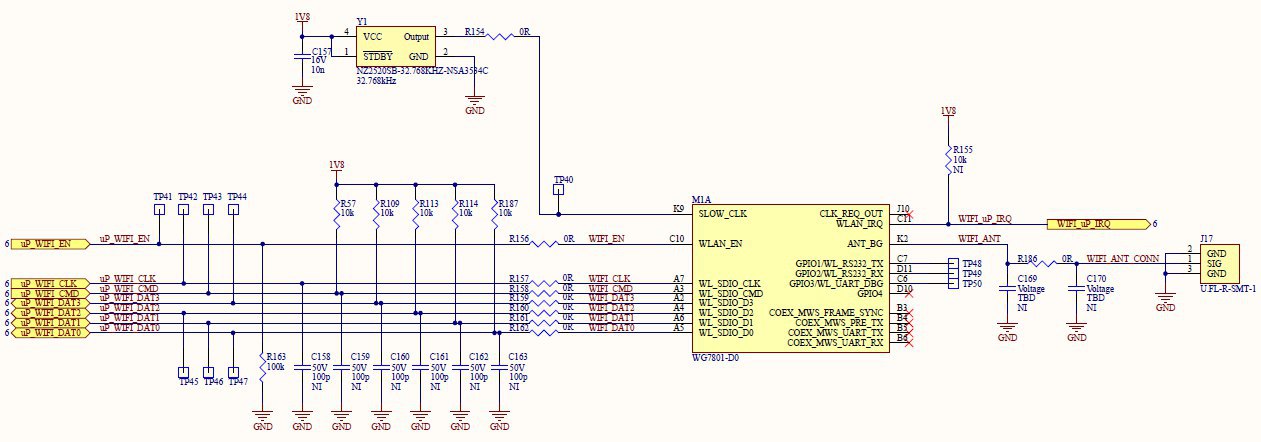
Task: Click the uP_WIFI_DAT3 yellow port
Action: click(49, 302)
